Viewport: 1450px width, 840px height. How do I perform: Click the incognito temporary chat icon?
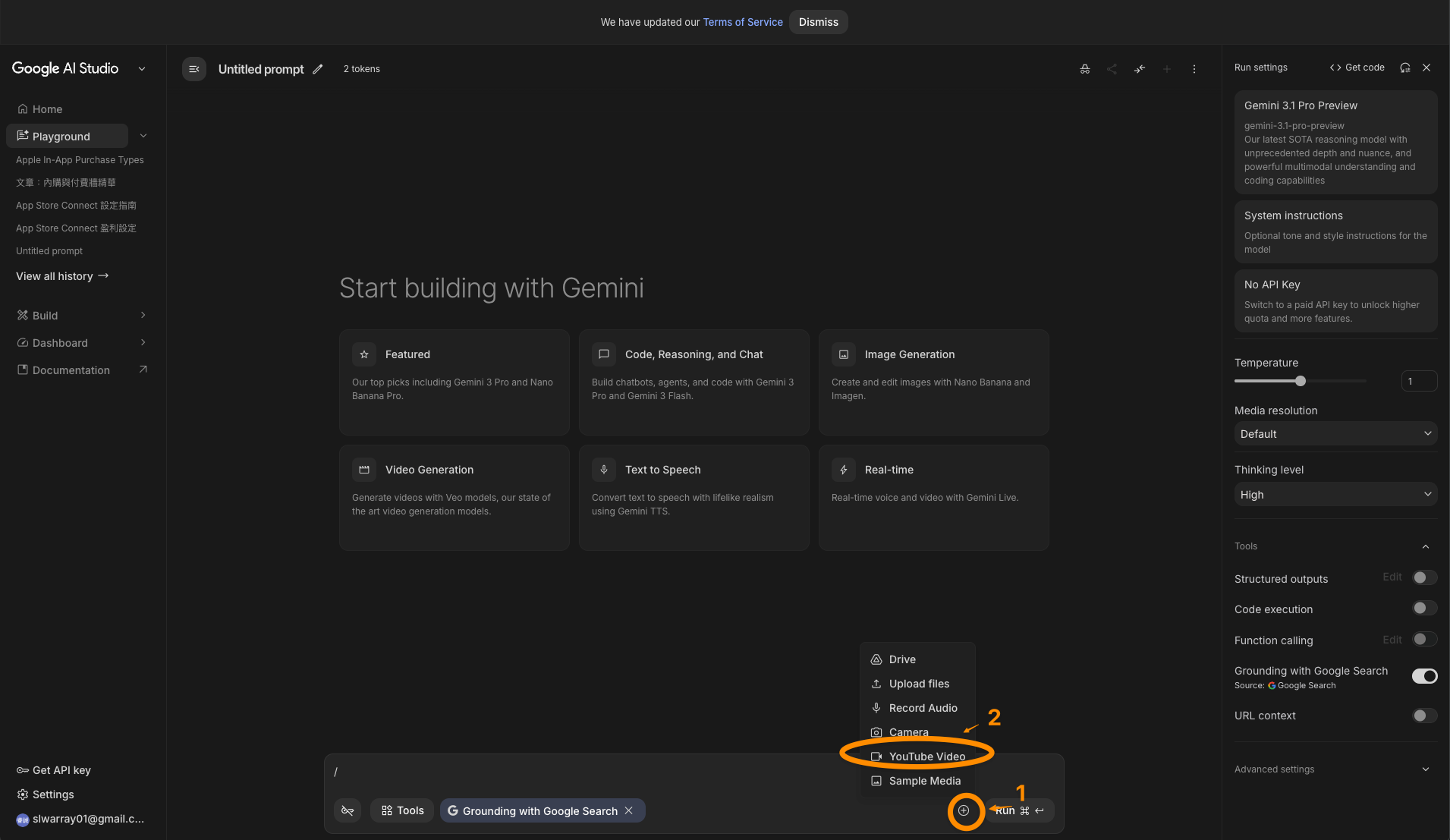click(1085, 69)
